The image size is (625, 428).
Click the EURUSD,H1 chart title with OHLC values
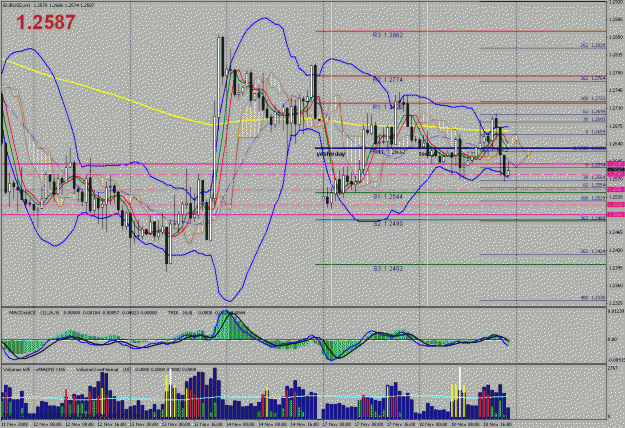[x=48, y=5]
